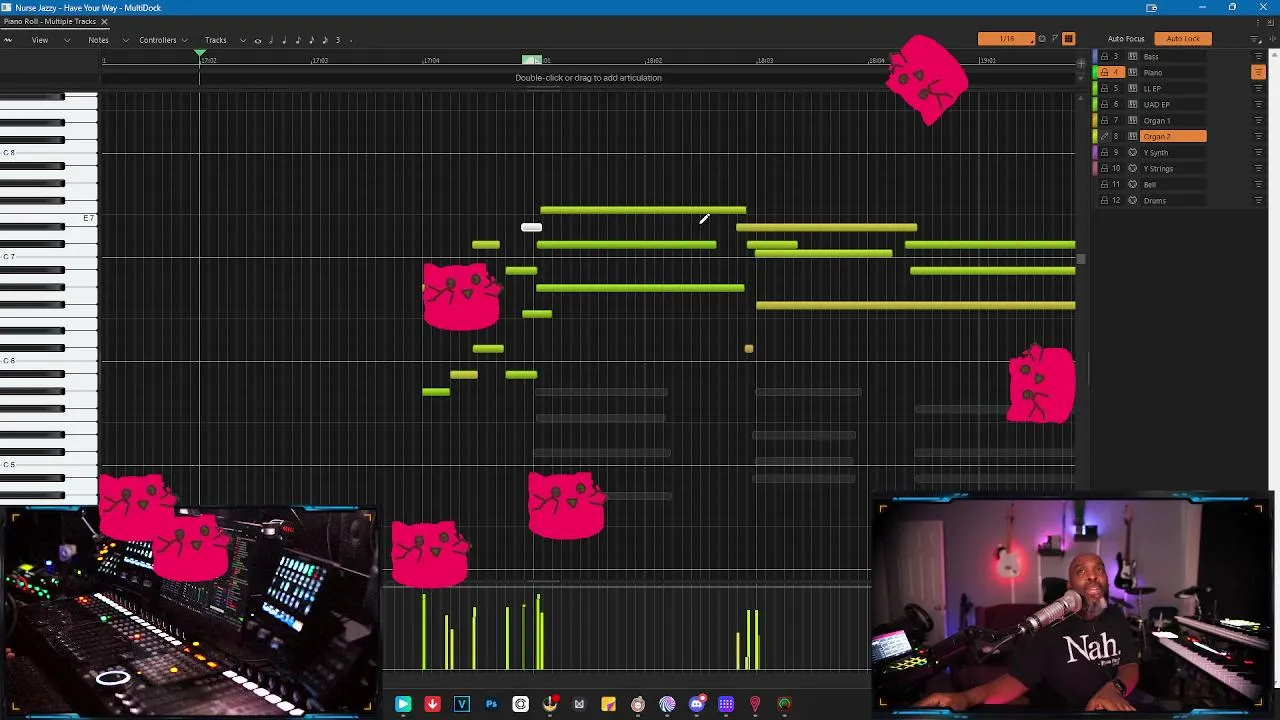Toggle the lock on the Organ 1 track

[1104, 120]
